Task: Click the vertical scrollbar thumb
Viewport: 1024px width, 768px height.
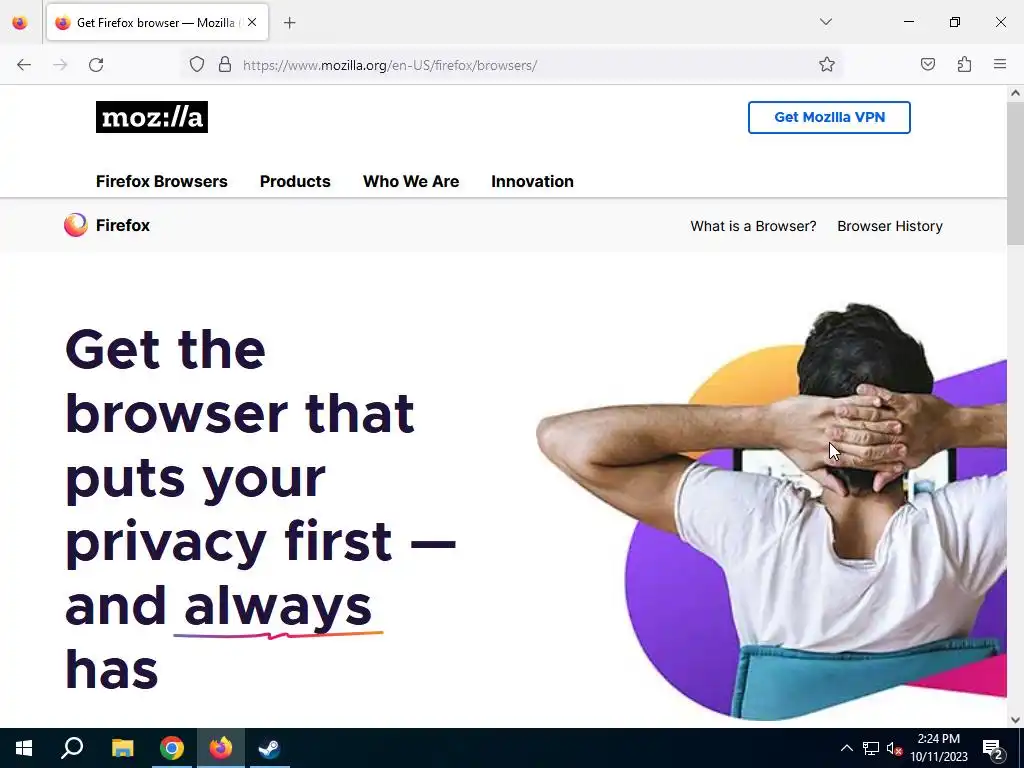Action: tap(1016, 173)
